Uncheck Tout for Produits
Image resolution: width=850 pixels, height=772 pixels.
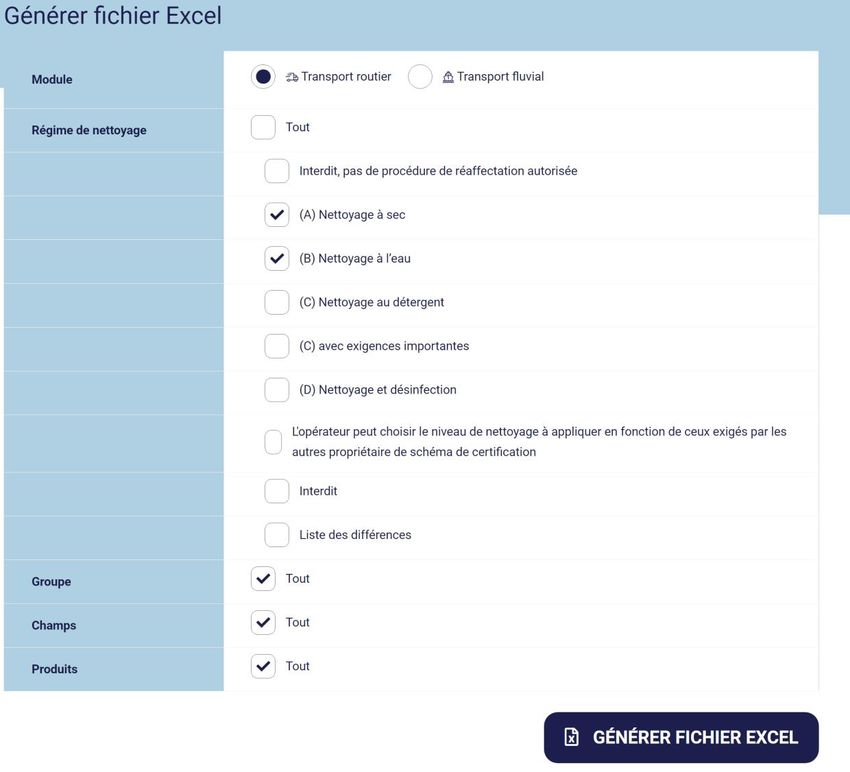[263, 666]
